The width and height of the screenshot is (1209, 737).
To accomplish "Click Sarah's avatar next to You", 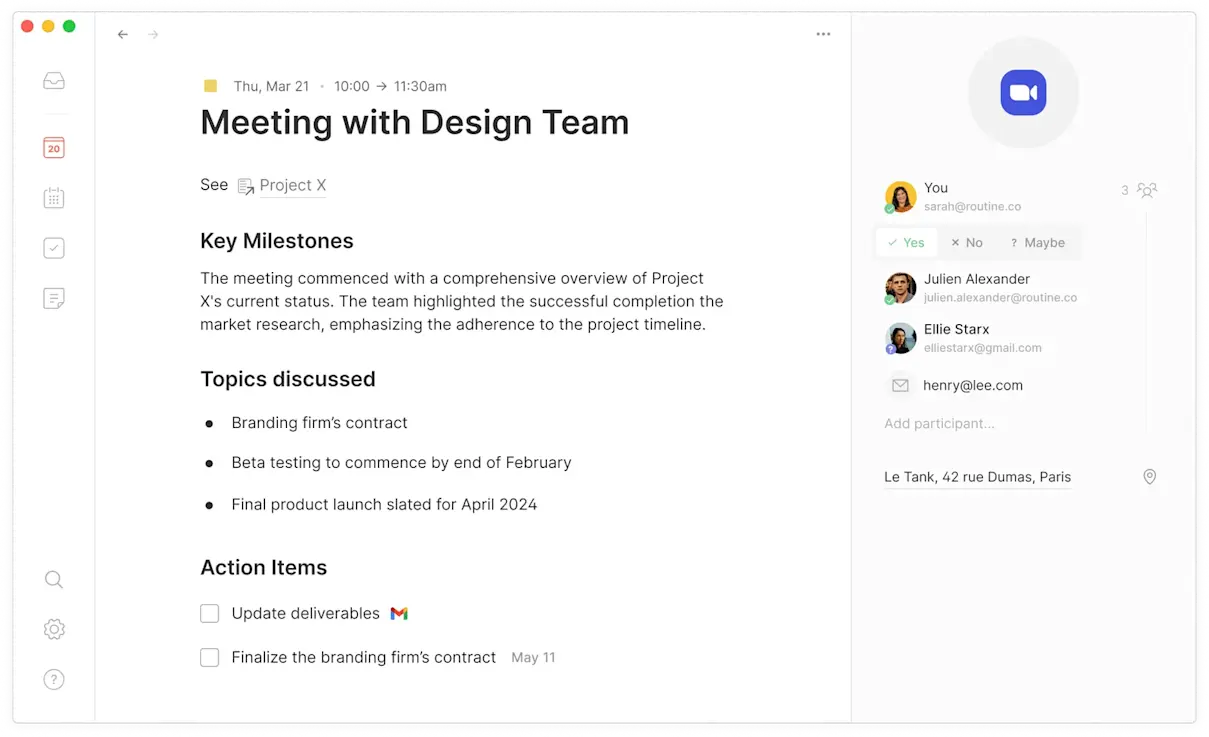I will click(x=900, y=197).
